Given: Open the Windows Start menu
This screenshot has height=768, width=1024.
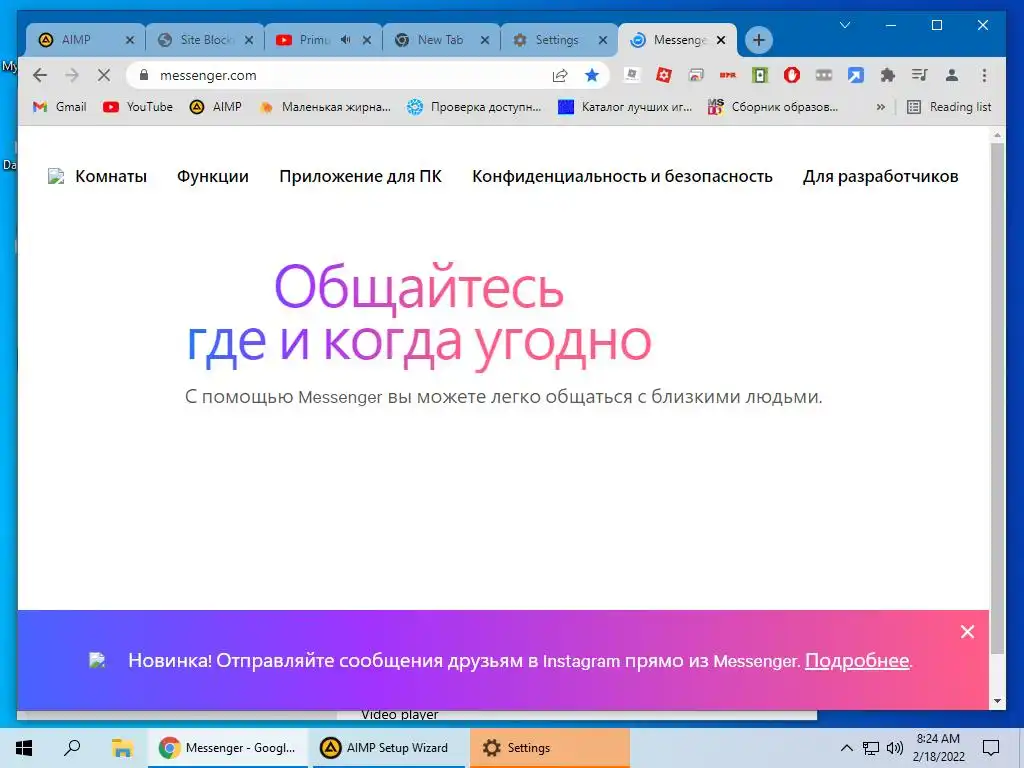Looking at the screenshot, I should click(x=24, y=748).
